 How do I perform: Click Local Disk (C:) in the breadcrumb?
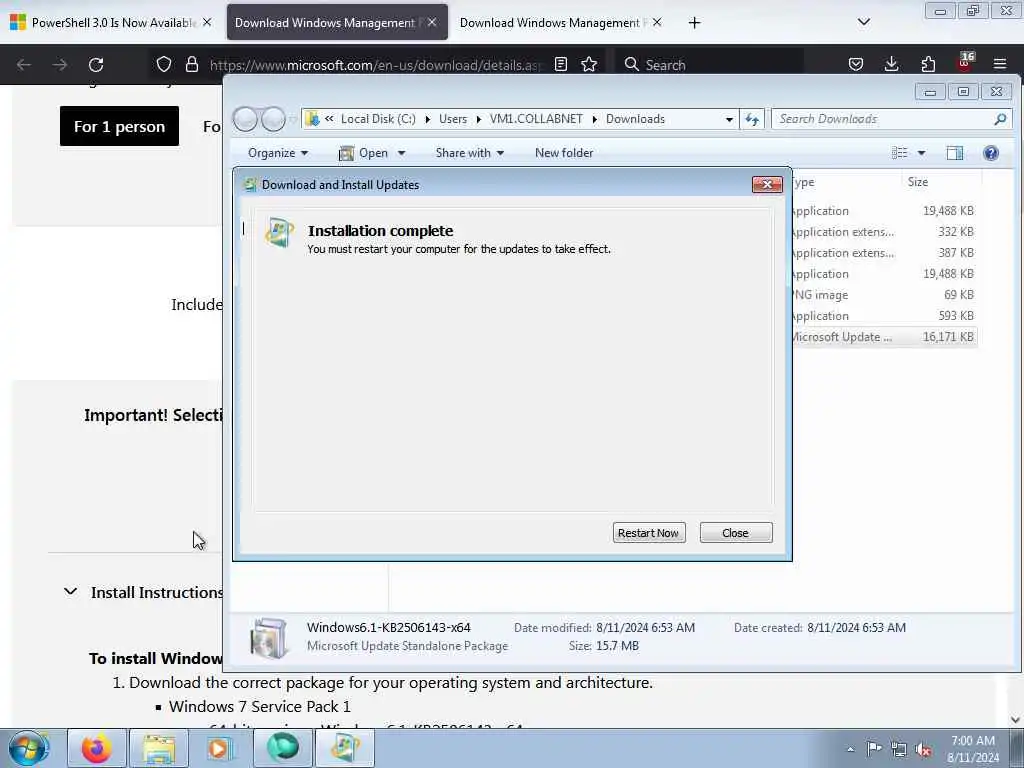378,119
